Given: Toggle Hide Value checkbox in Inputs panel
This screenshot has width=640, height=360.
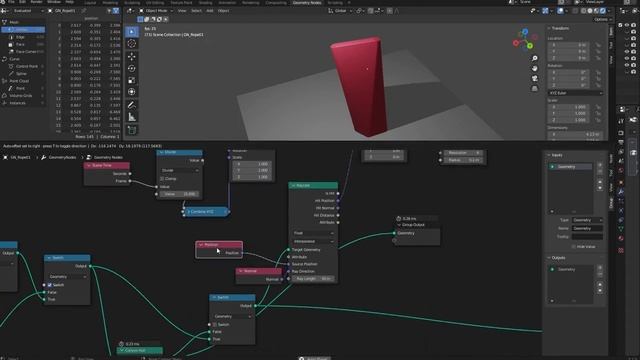Looking at the screenshot, I should pos(573,247).
